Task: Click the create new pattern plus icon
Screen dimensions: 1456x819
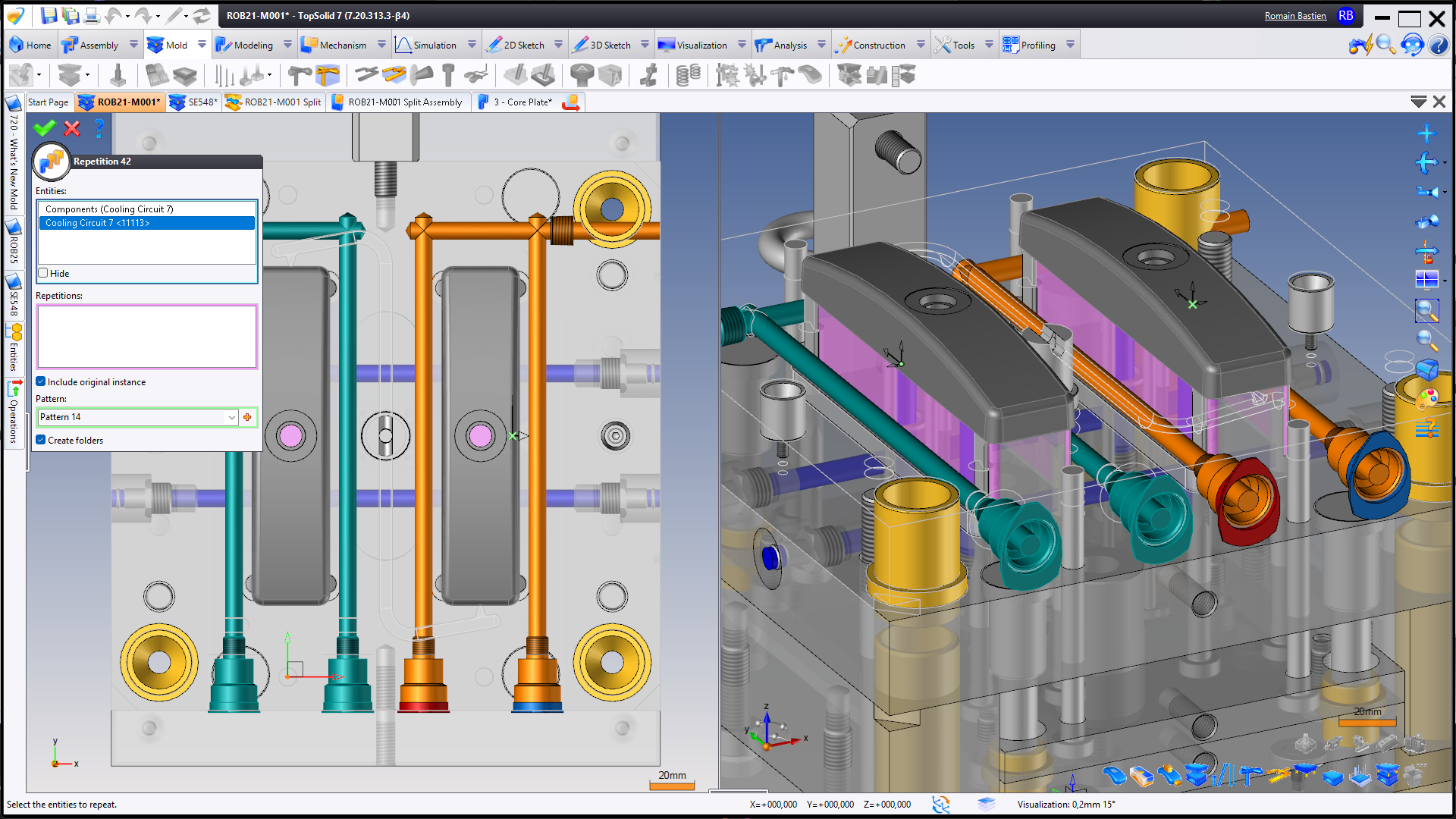Action: click(x=247, y=417)
